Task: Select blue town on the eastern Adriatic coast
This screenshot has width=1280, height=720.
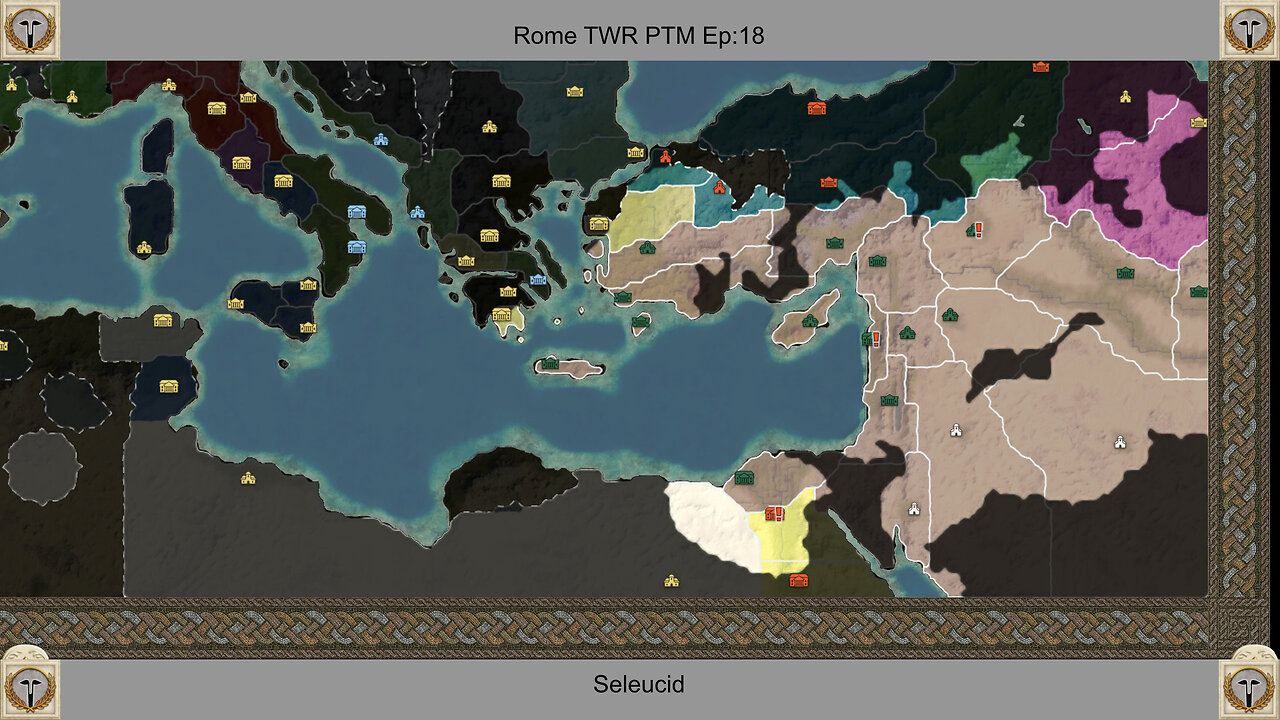Action: (x=381, y=139)
